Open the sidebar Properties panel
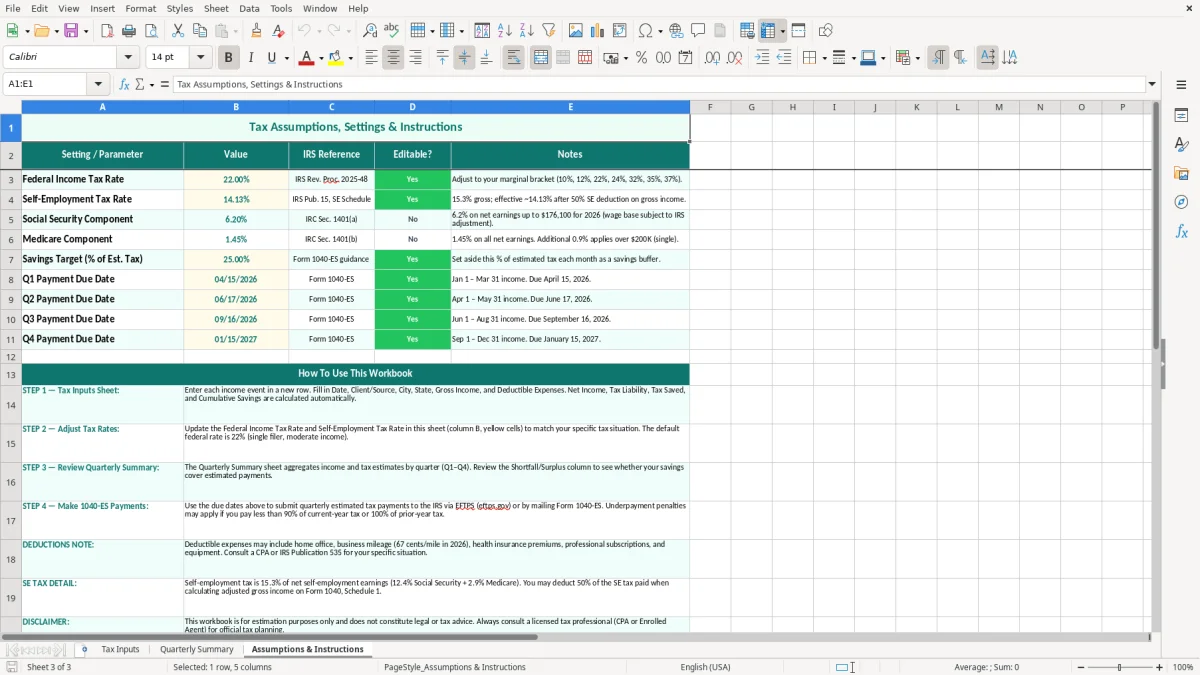This screenshot has width=1200, height=675. click(x=1181, y=116)
